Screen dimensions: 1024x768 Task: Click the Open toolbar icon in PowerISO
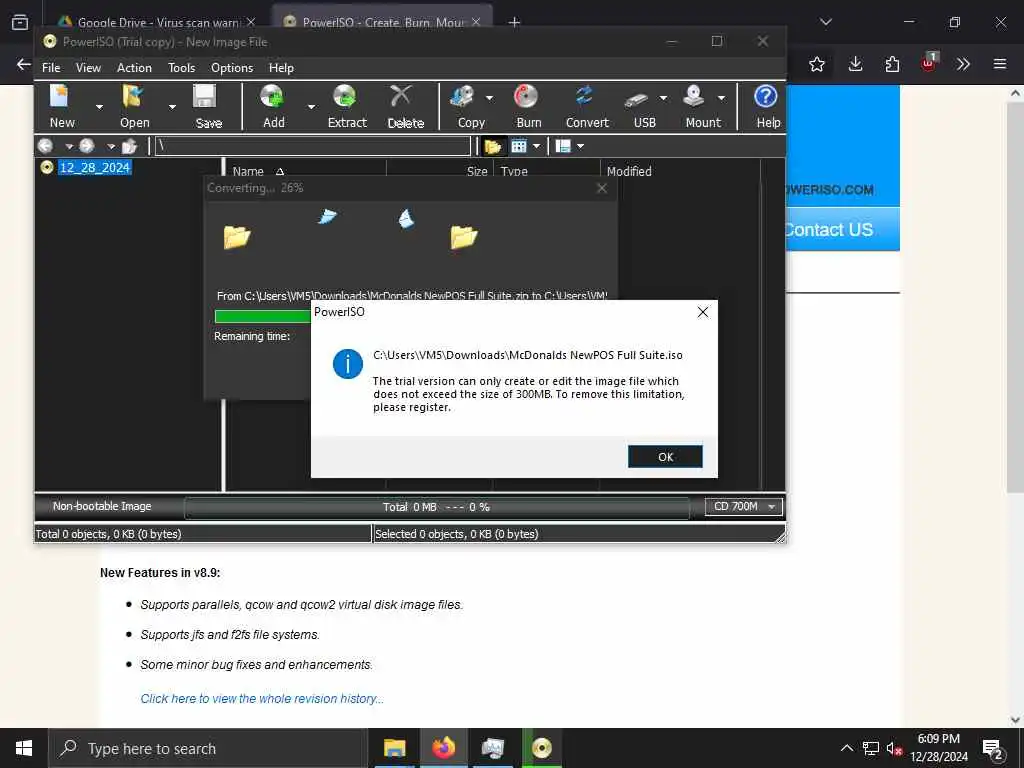pyautogui.click(x=133, y=97)
